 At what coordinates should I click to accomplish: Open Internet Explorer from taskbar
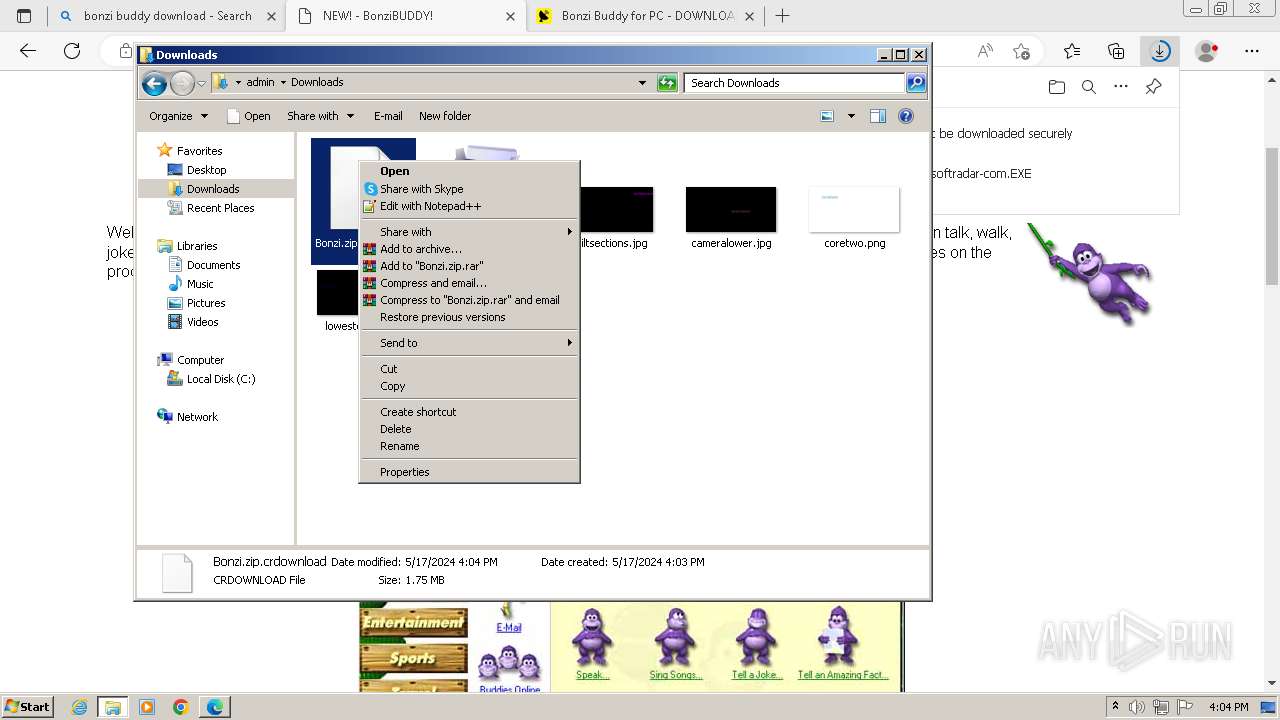[79, 707]
